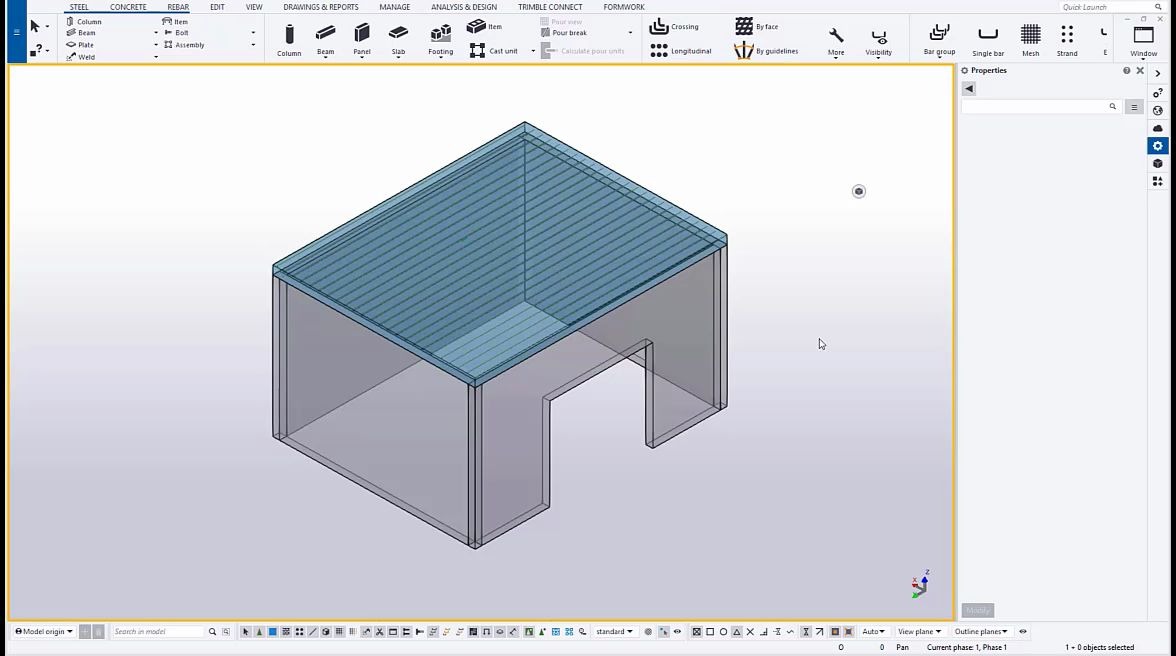Toggle snap to intersection points X switch

tap(750, 632)
